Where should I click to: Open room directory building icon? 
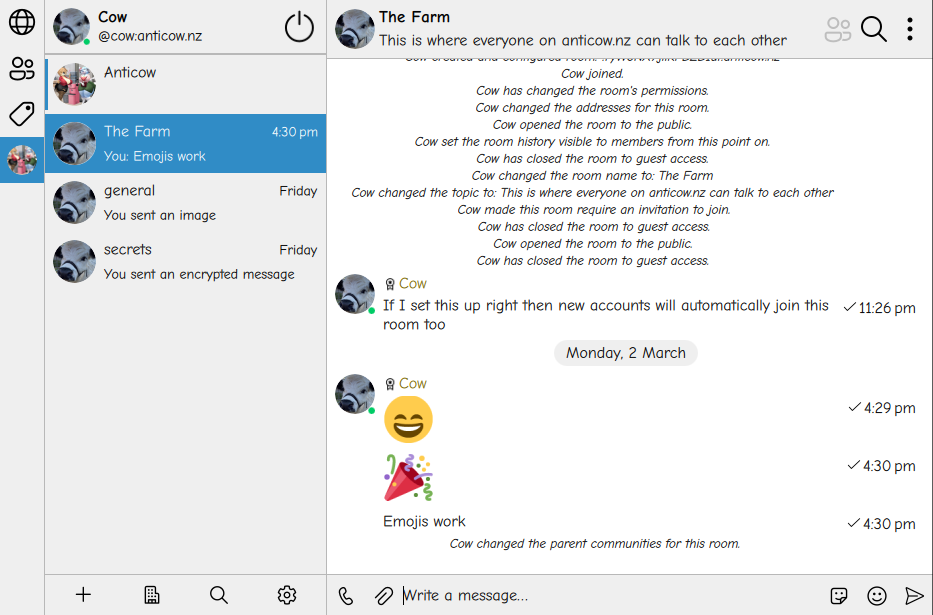pyautogui.click(x=152, y=595)
